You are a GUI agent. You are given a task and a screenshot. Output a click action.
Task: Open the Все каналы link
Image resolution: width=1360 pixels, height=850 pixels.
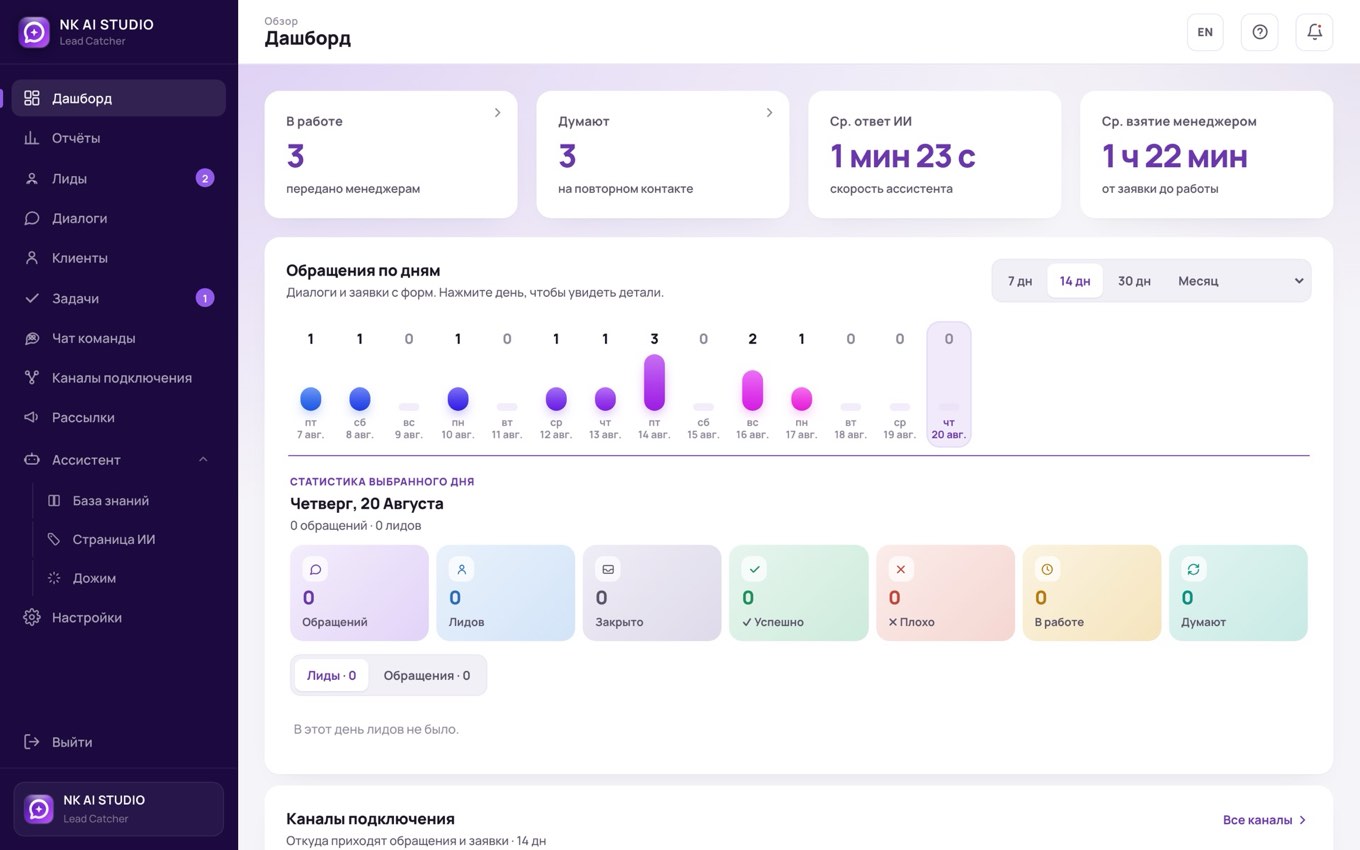[x=1265, y=820]
